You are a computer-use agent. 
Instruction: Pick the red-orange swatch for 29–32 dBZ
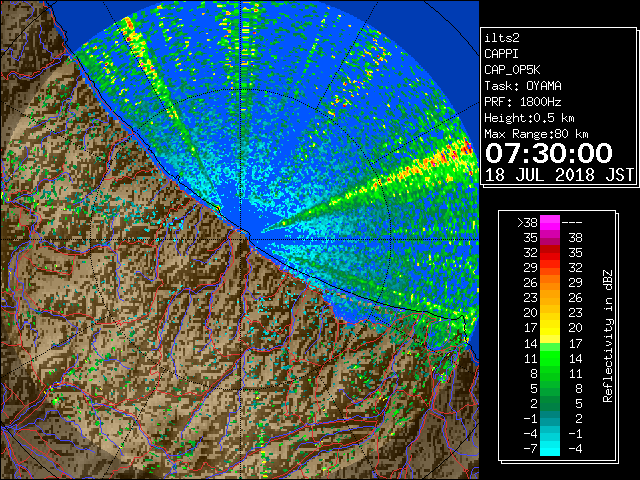click(550, 268)
